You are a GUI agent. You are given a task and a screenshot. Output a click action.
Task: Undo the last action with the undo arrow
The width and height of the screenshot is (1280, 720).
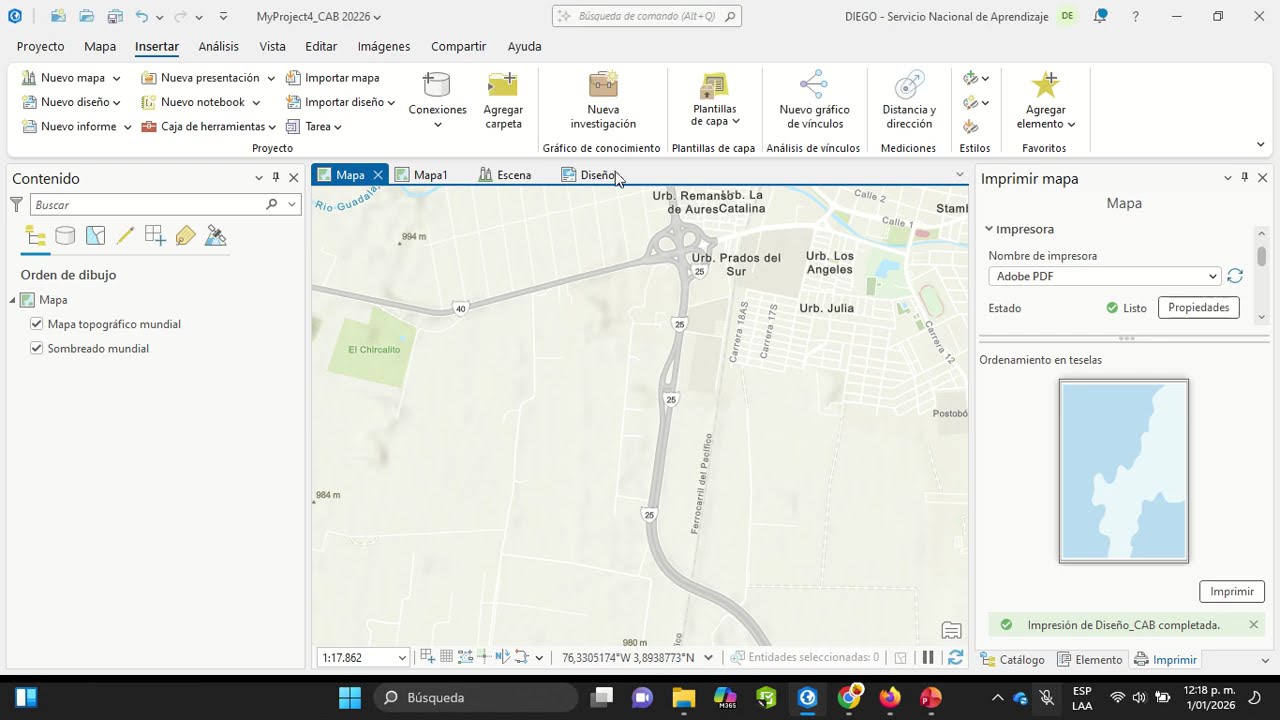pos(142,16)
